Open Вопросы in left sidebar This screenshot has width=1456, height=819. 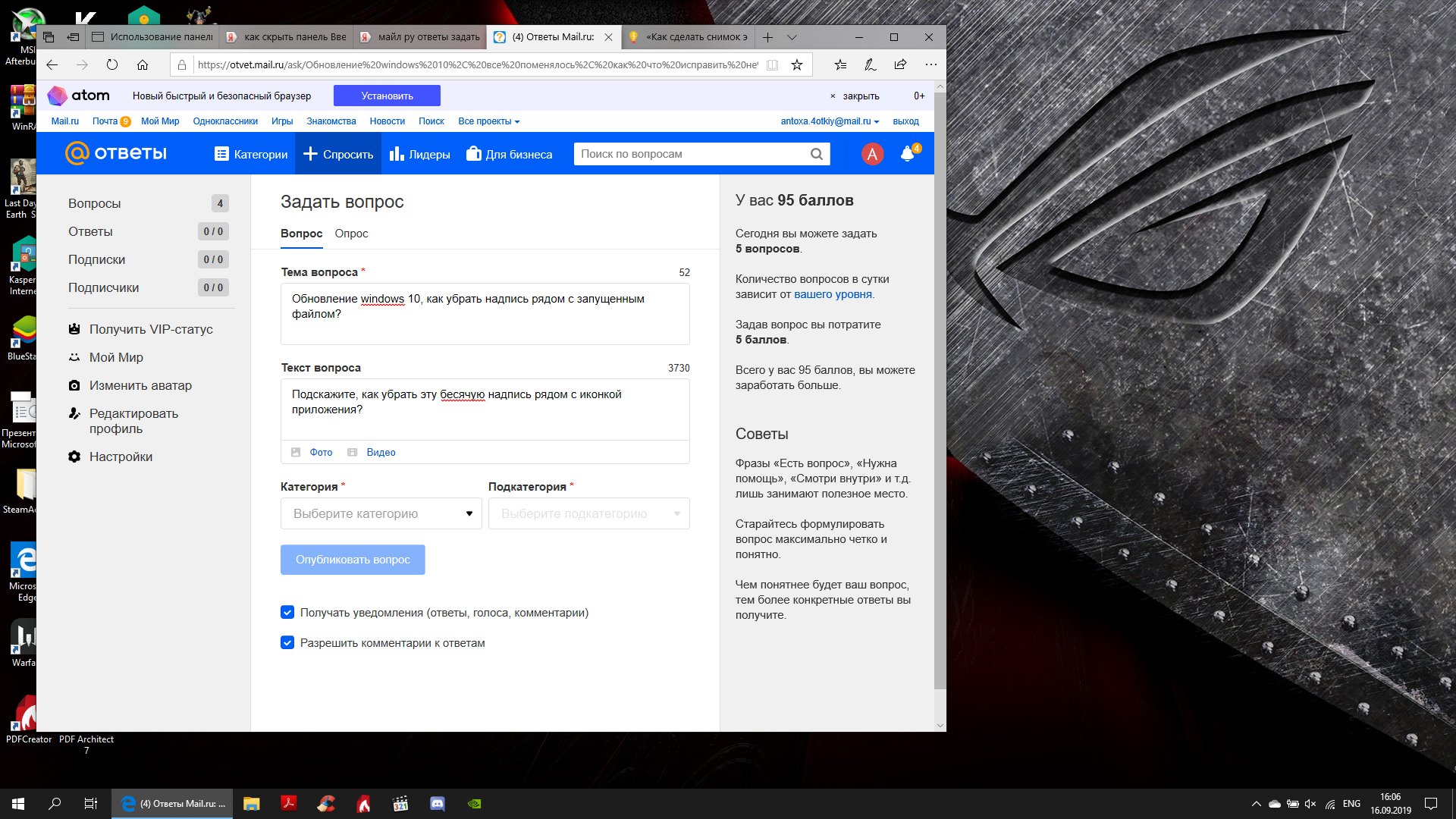click(94, 203)
